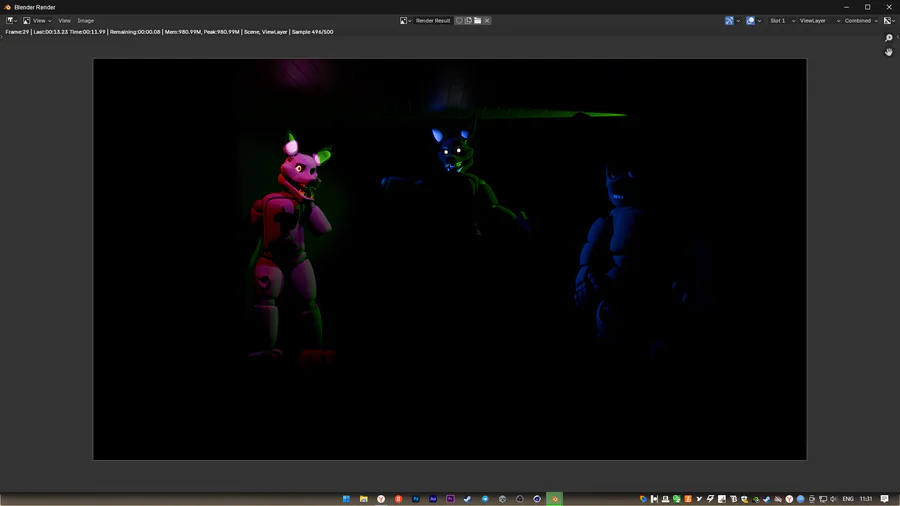Click the "Frame:29" status text
The height and width of the screenshot is (506, 900).
[17, 32]
